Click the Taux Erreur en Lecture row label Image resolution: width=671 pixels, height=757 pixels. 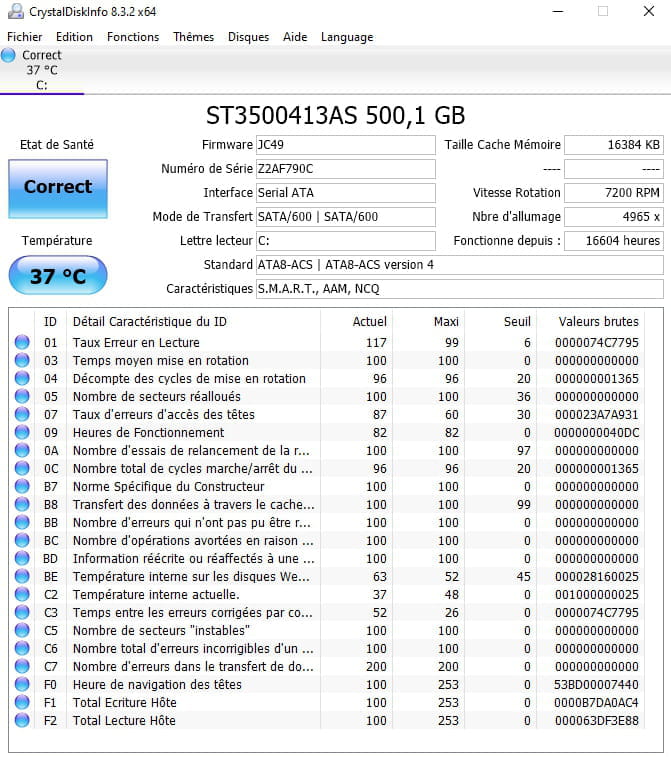(136, 342)
